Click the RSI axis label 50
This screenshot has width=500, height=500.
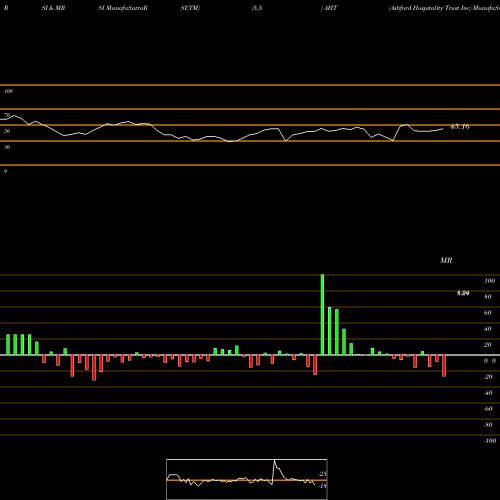(x=7, y=131)
